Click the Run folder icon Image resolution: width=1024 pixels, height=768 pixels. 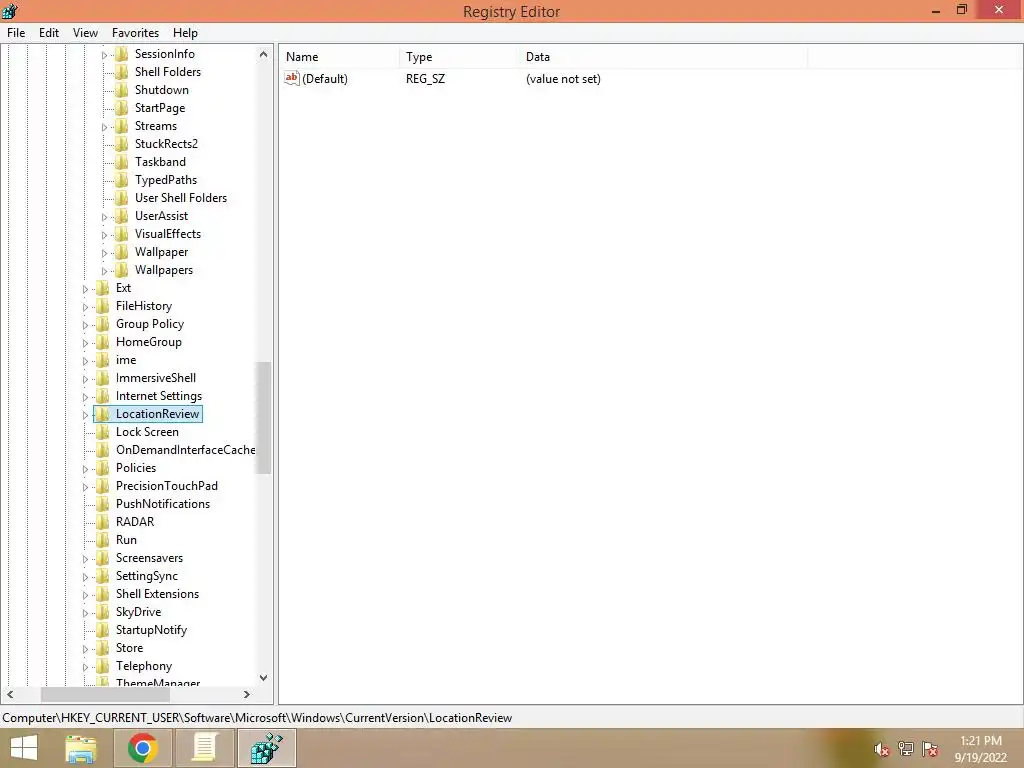pyautogui.click(x=103, y=540)
